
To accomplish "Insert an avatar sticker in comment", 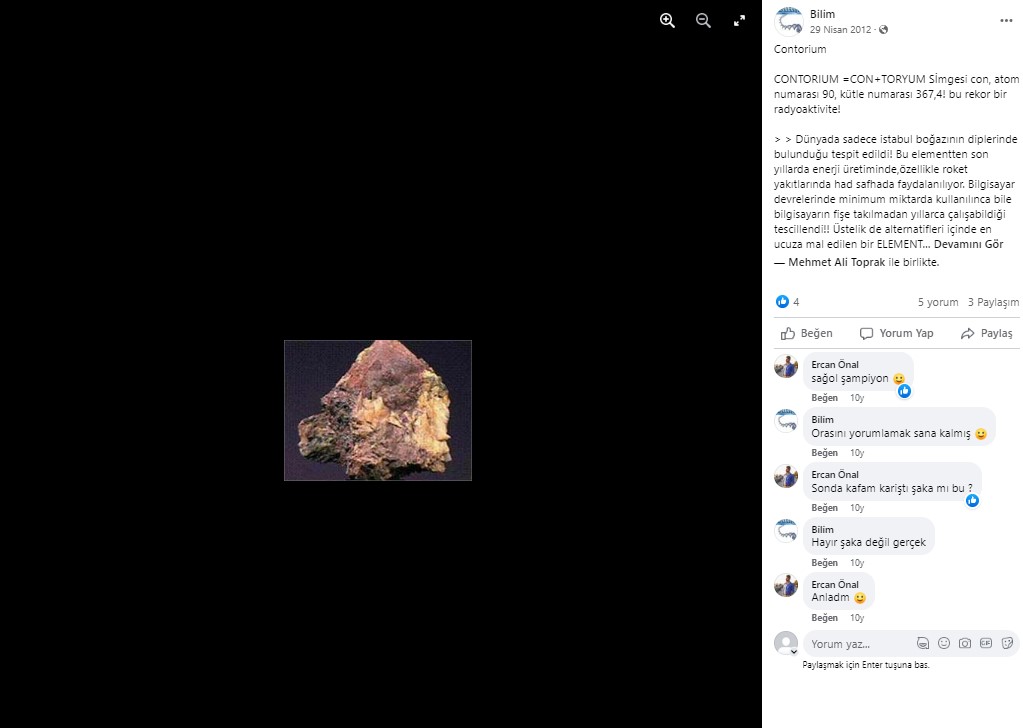I will click(x=923, y=643).
